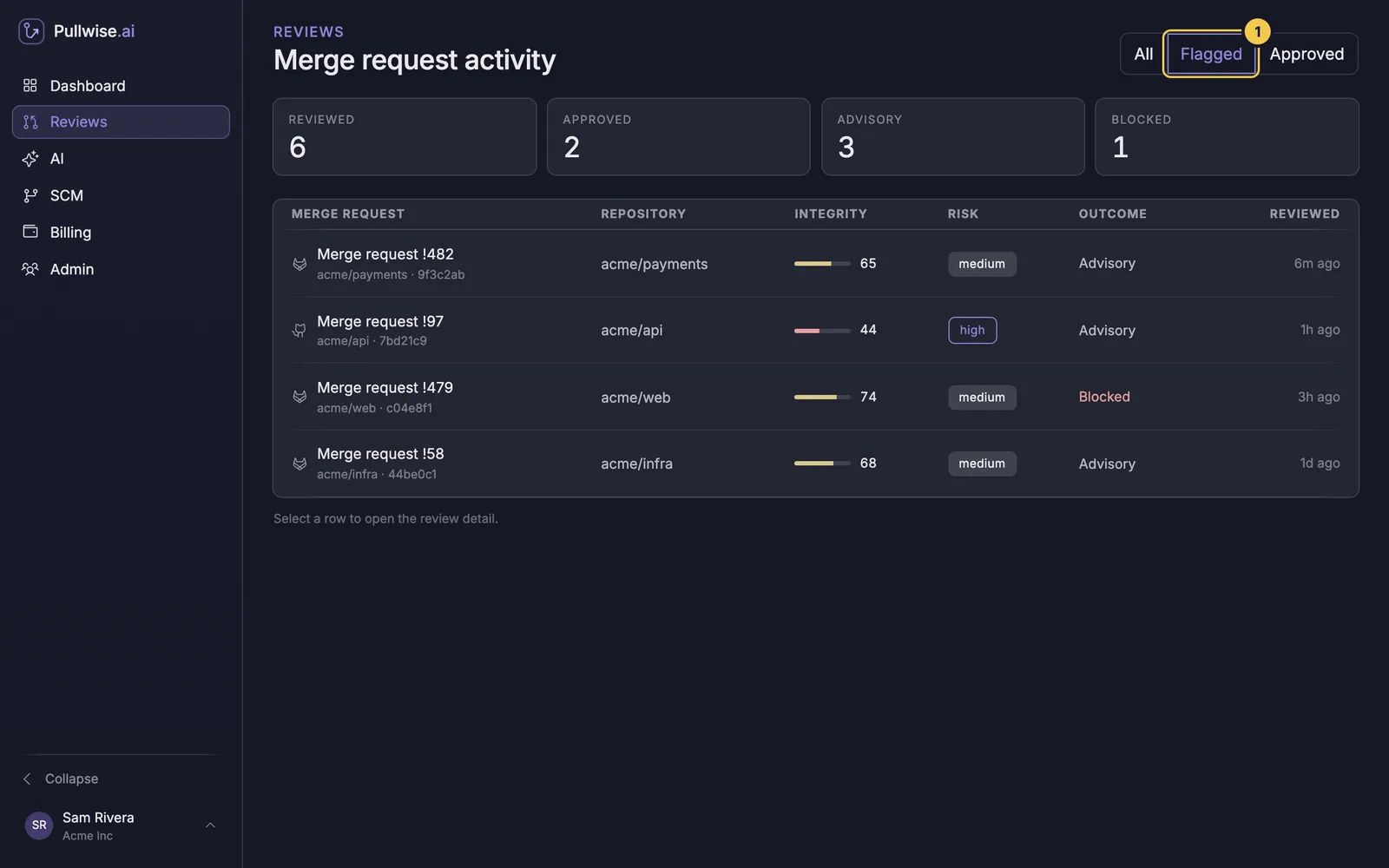This screenshot has height=868, width=1389.
Task: Click the high risk badge
Action: [x=972, y=330]
